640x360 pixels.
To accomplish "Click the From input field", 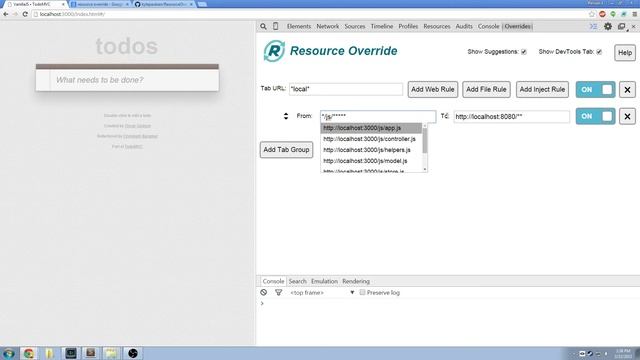I will tap(378, 116).
